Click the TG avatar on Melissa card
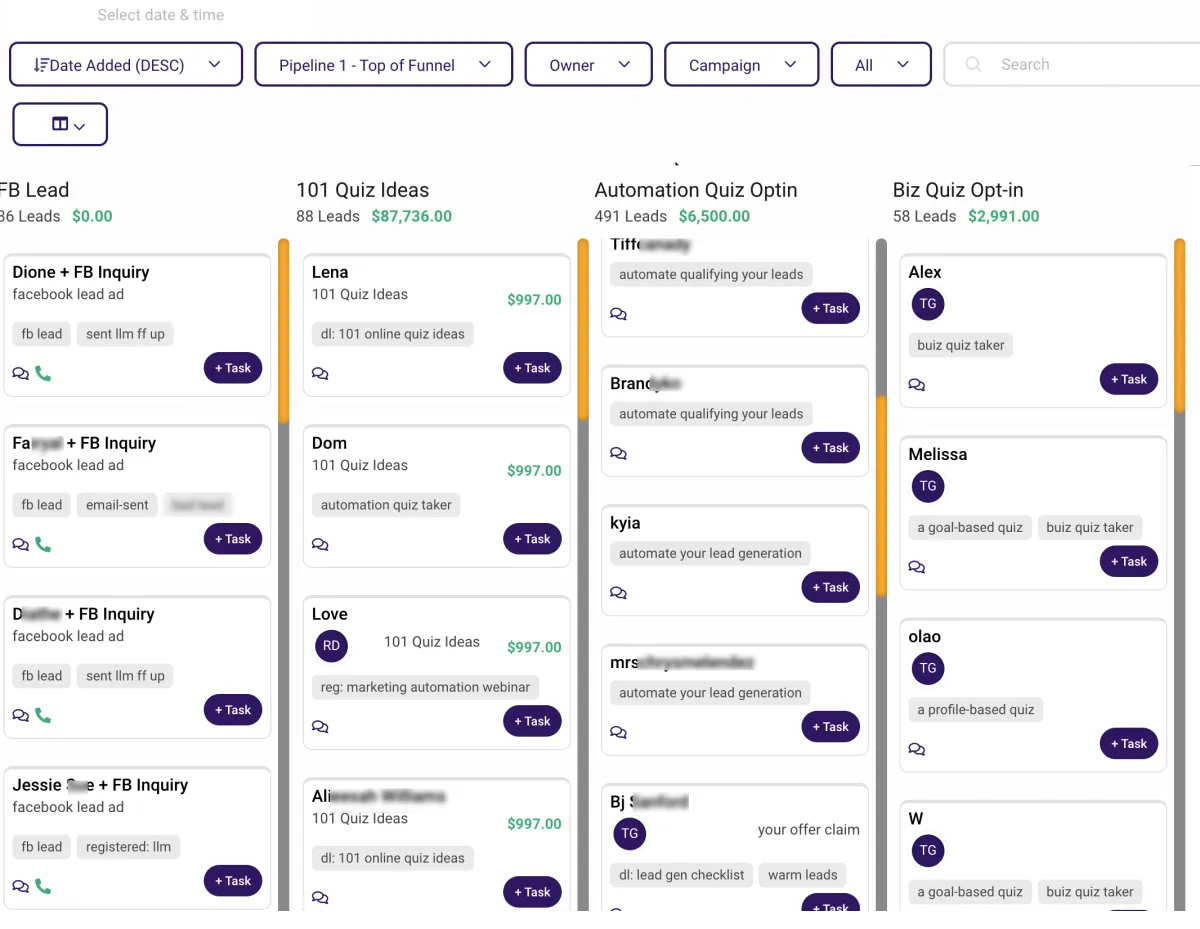 (x=928, y=486)
